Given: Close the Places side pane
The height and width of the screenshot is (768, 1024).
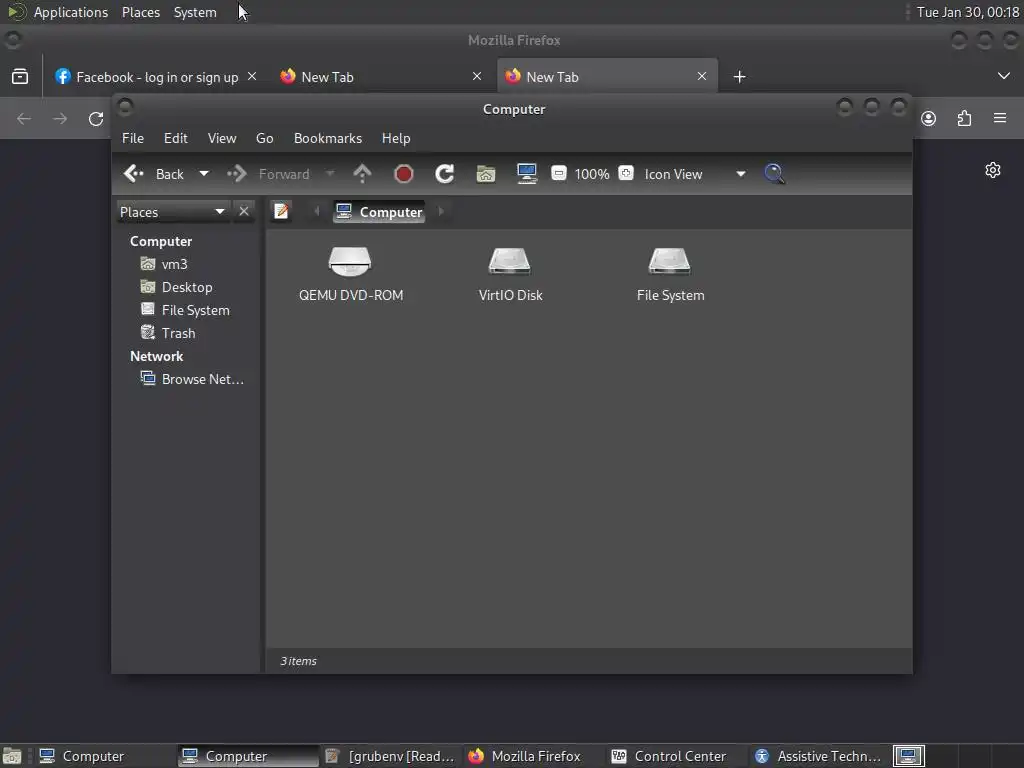Looking at the screenshot, I should (244, 212).
